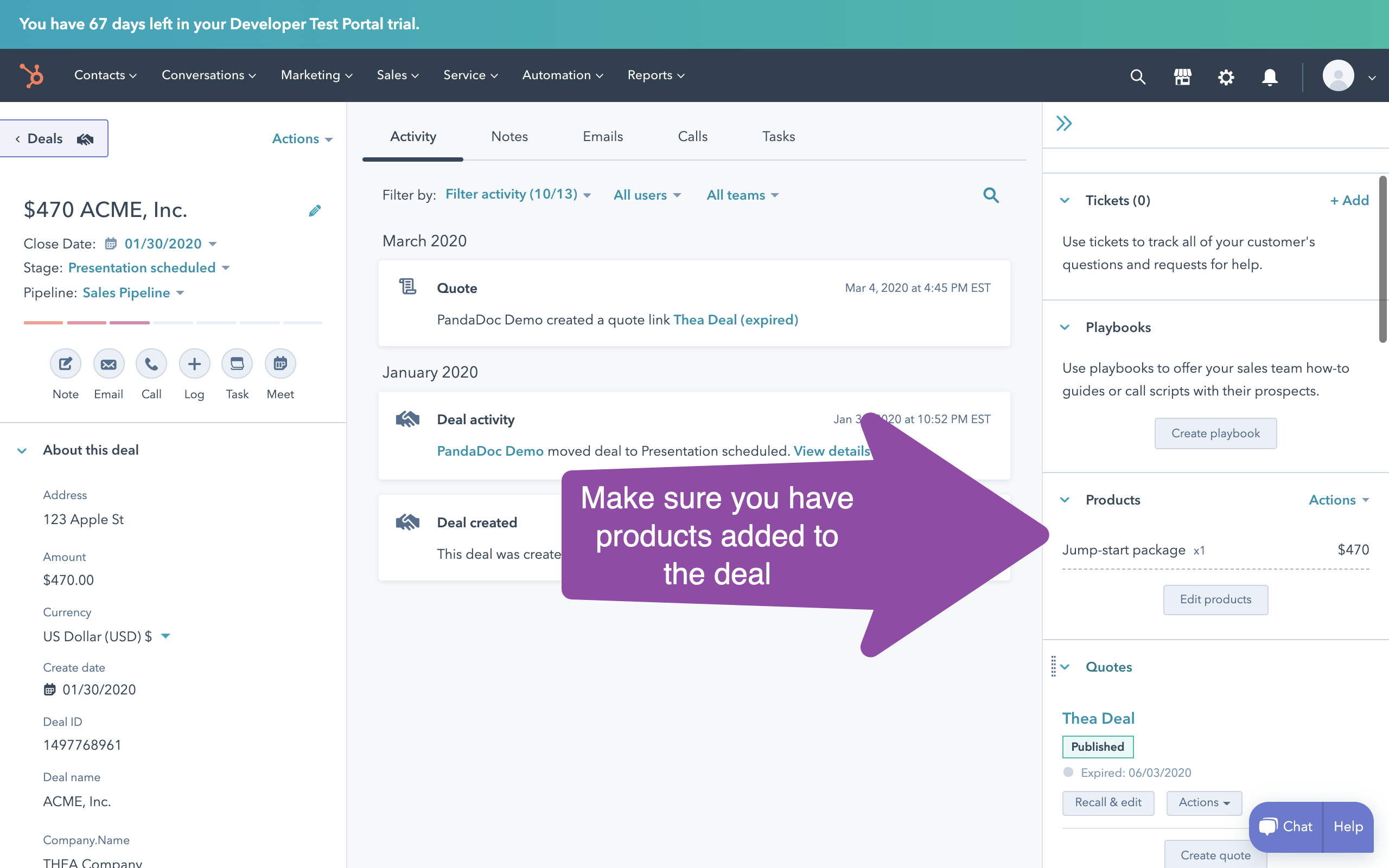Open the Help widget
This screenshot has width=1389, height=868.
pyautogui.click(x=1348, y=827)
